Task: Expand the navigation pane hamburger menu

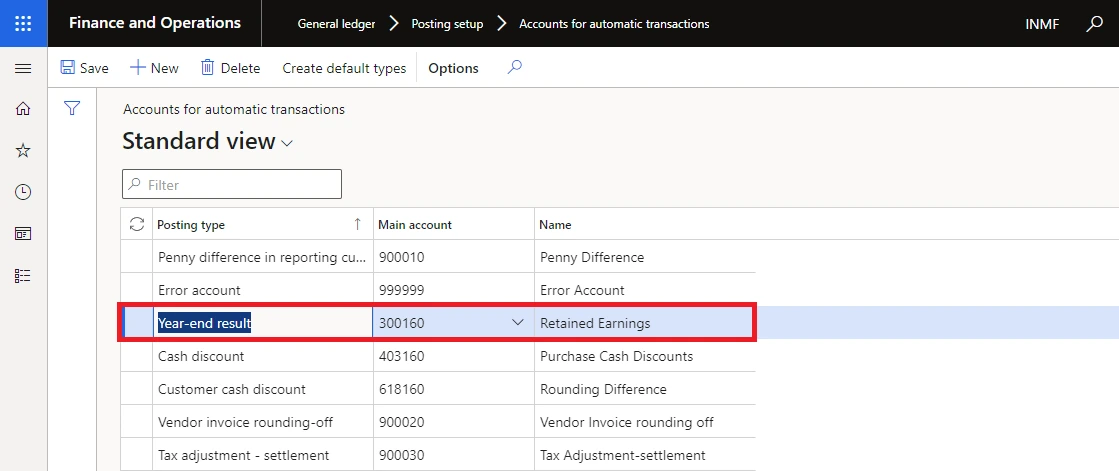Action: click(x=23, y=69)
